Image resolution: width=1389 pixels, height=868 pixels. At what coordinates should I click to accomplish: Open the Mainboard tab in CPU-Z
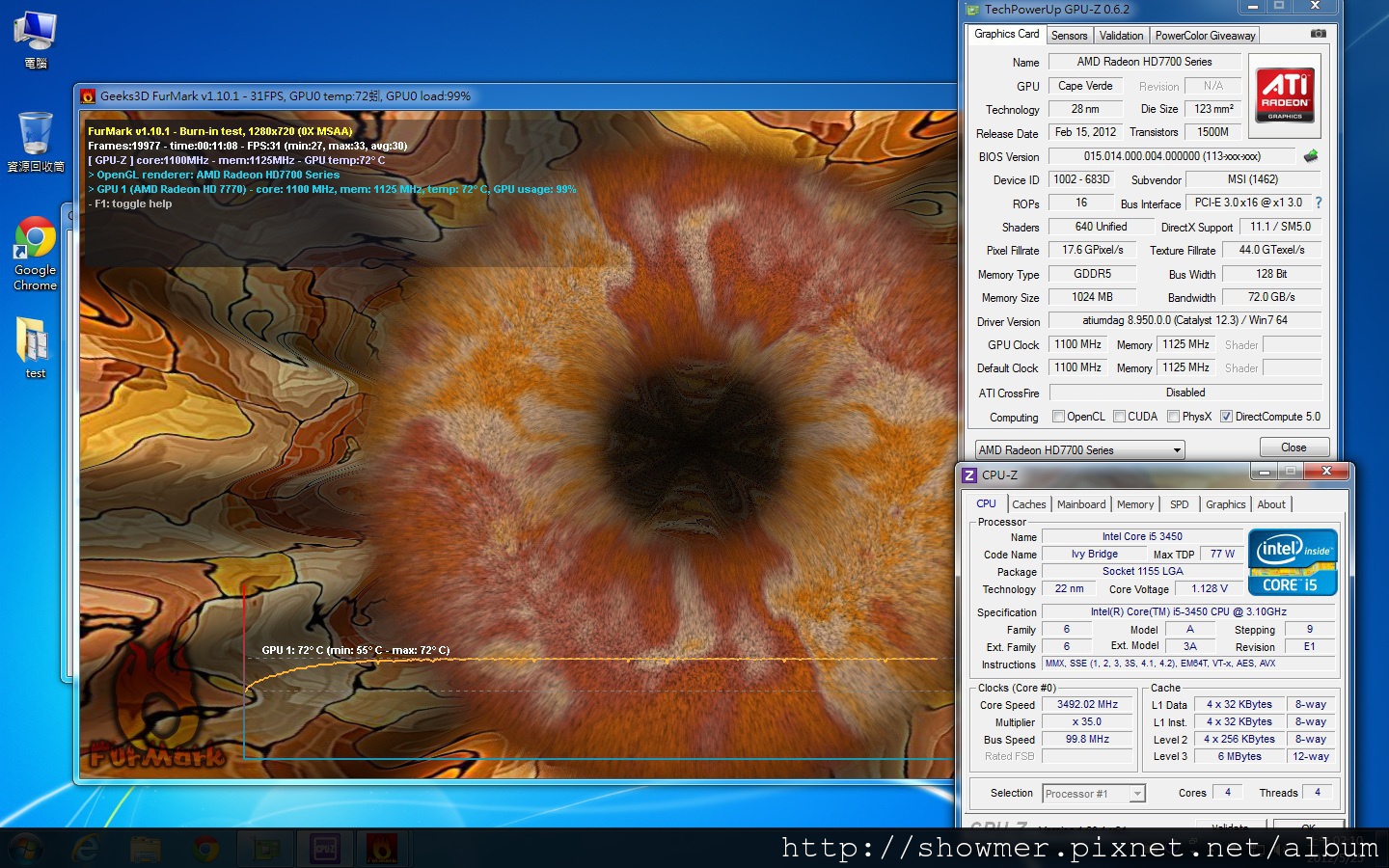click(x=1081, y=504)
